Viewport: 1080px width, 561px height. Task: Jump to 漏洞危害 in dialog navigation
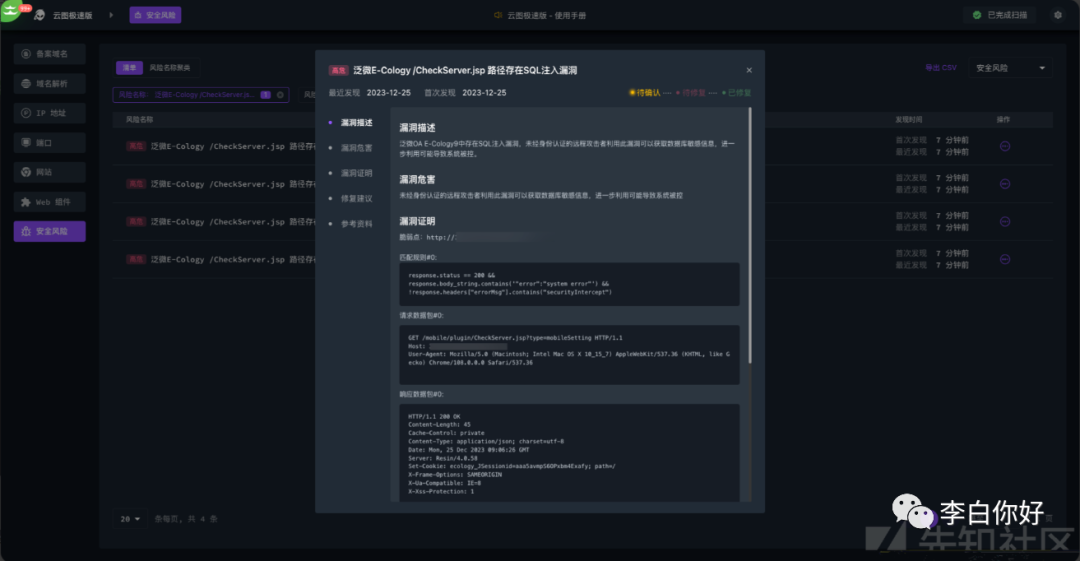point(357,148)
